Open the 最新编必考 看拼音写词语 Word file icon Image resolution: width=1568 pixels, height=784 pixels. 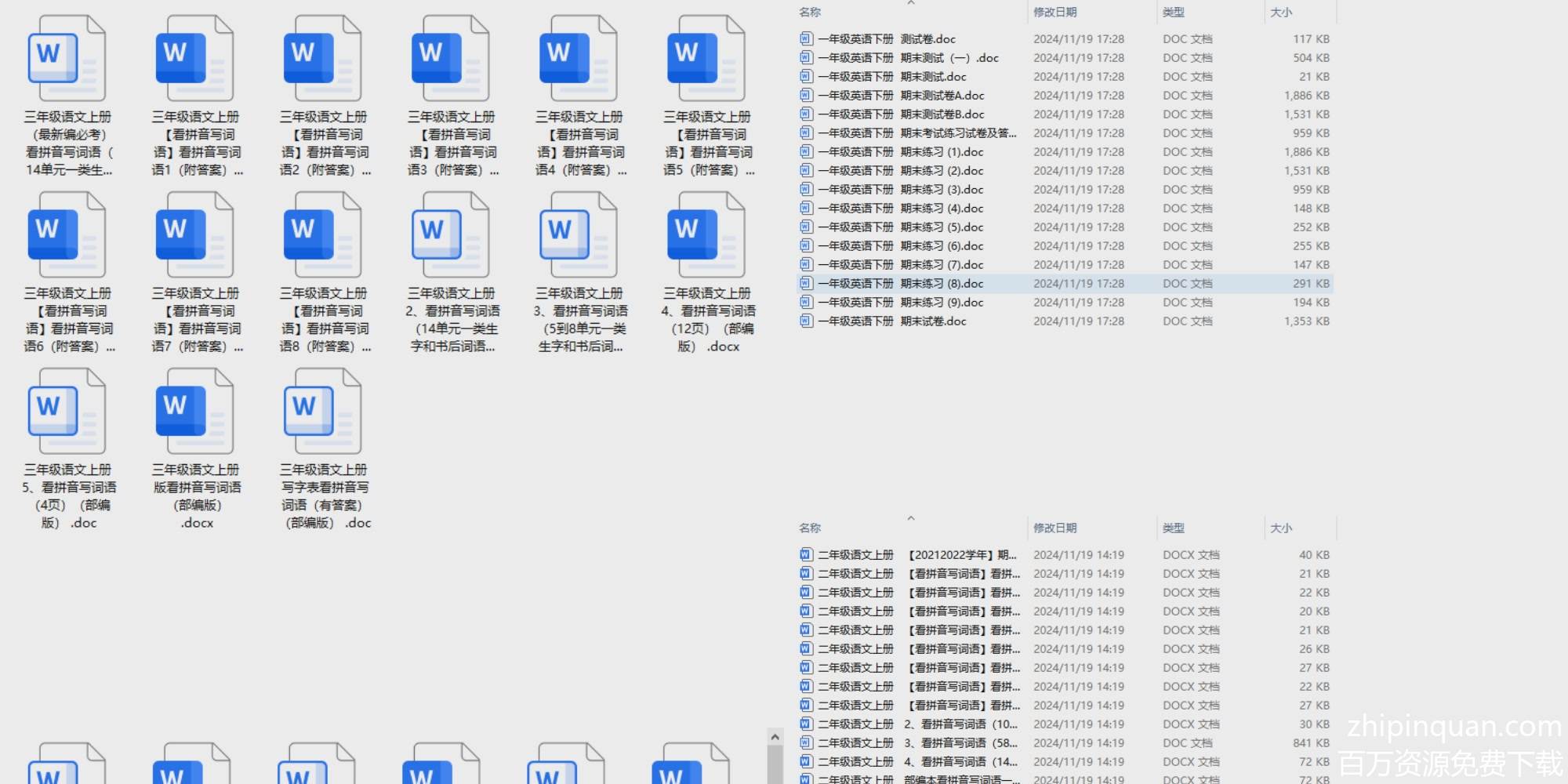point(67,59)
